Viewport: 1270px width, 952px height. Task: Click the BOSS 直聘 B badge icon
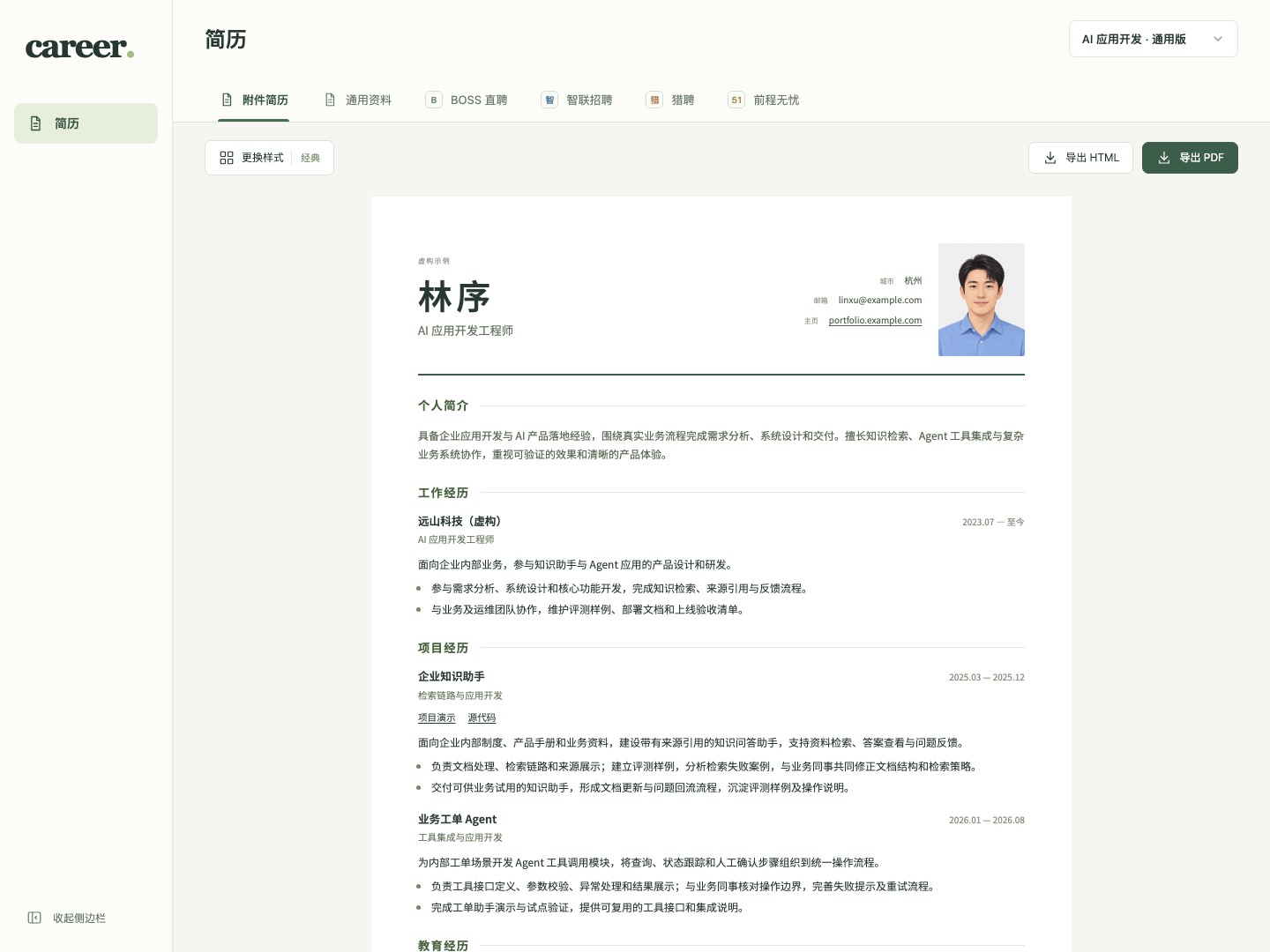tap(434, 100)
